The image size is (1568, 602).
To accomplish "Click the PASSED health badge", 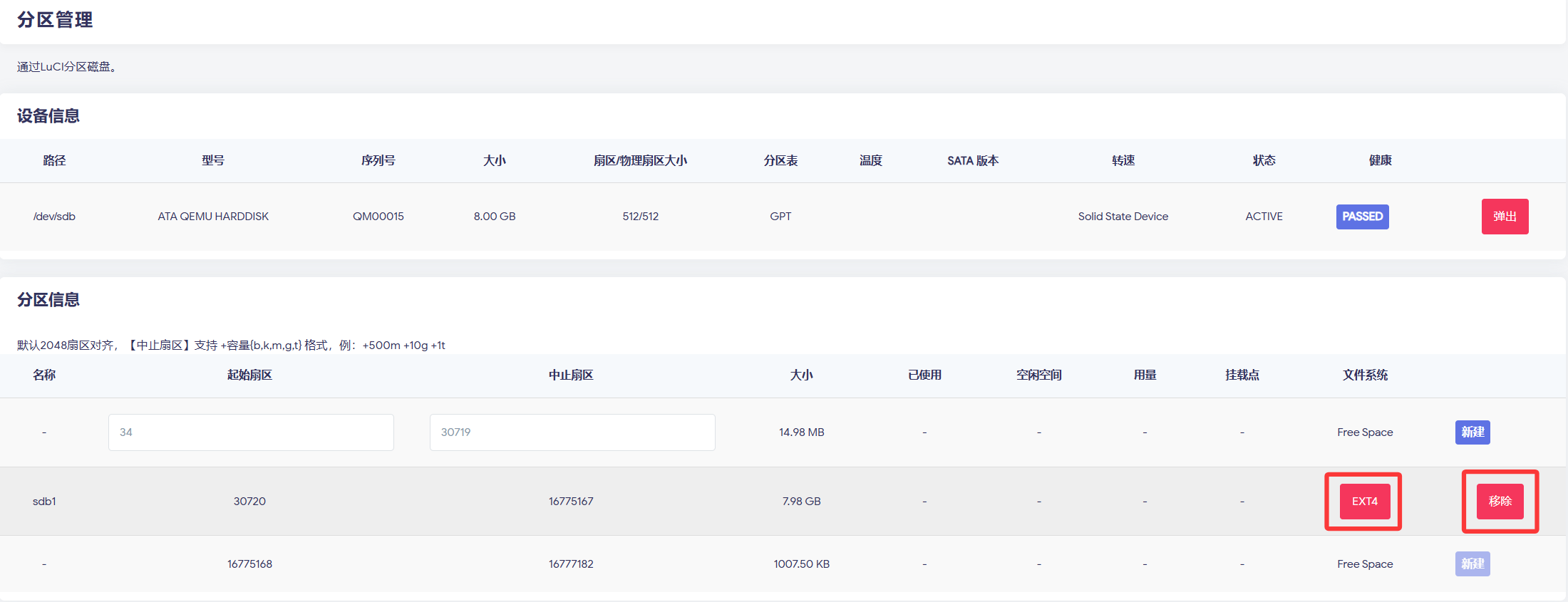I will tap(1362, 217).
